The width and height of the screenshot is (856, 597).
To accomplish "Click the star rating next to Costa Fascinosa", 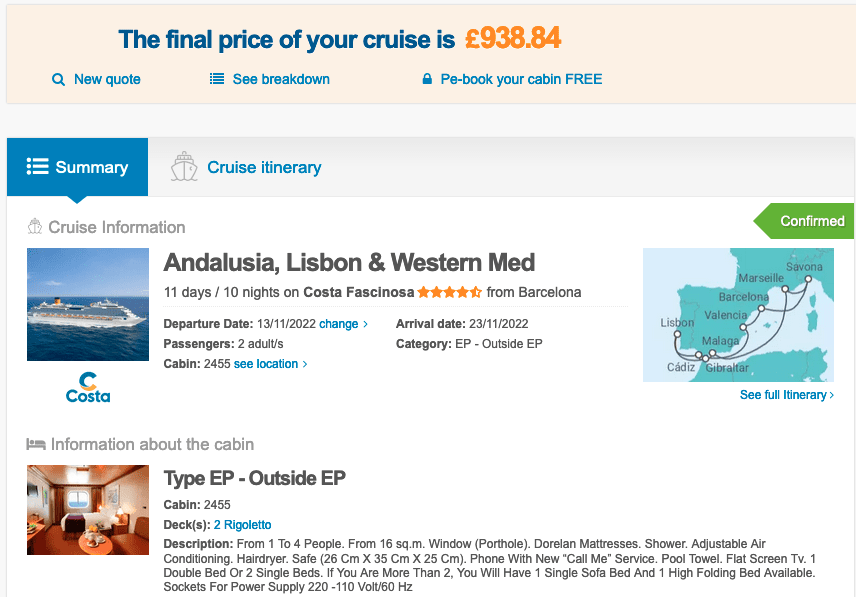I will tap(449, 293).
